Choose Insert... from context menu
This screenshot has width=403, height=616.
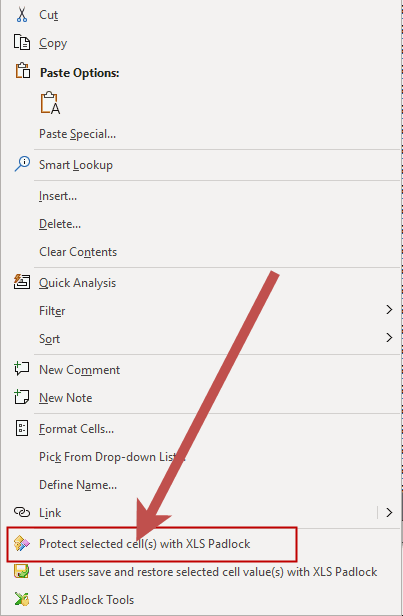(x=58, y=196)
